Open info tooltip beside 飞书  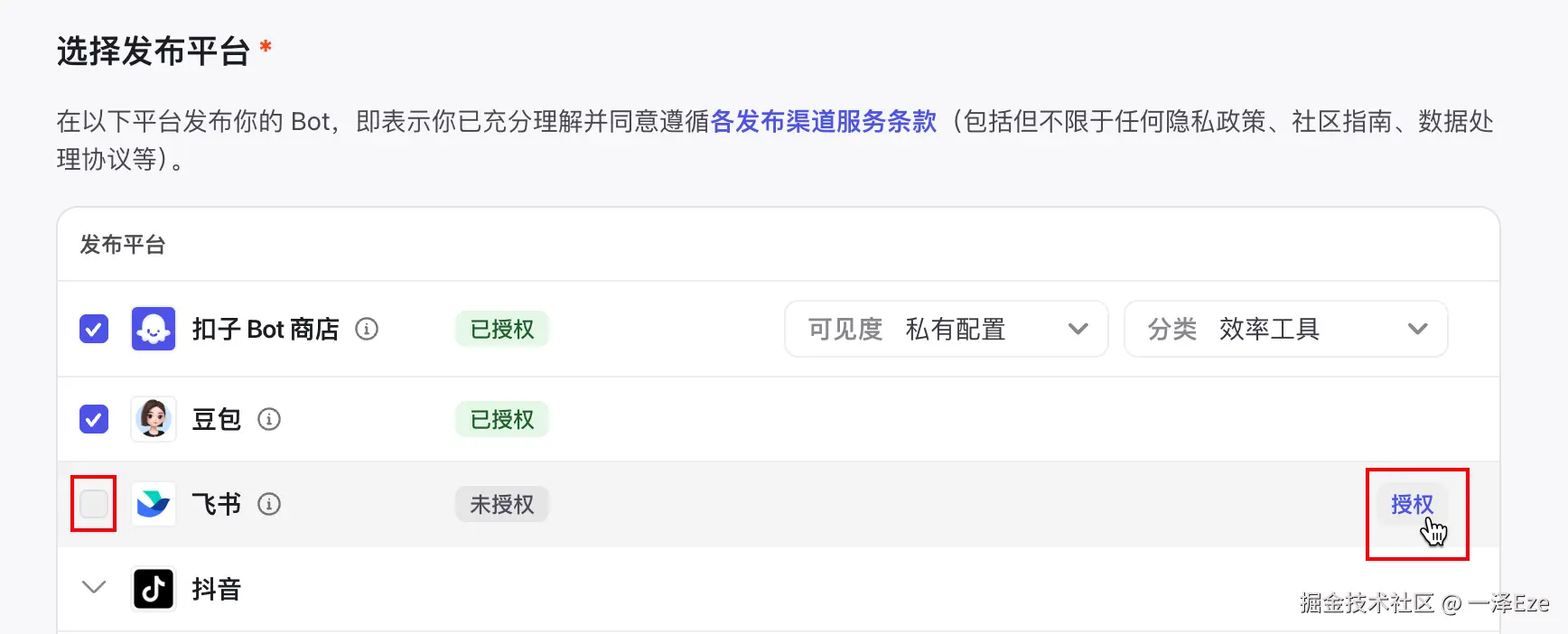[x=269, y=504]
